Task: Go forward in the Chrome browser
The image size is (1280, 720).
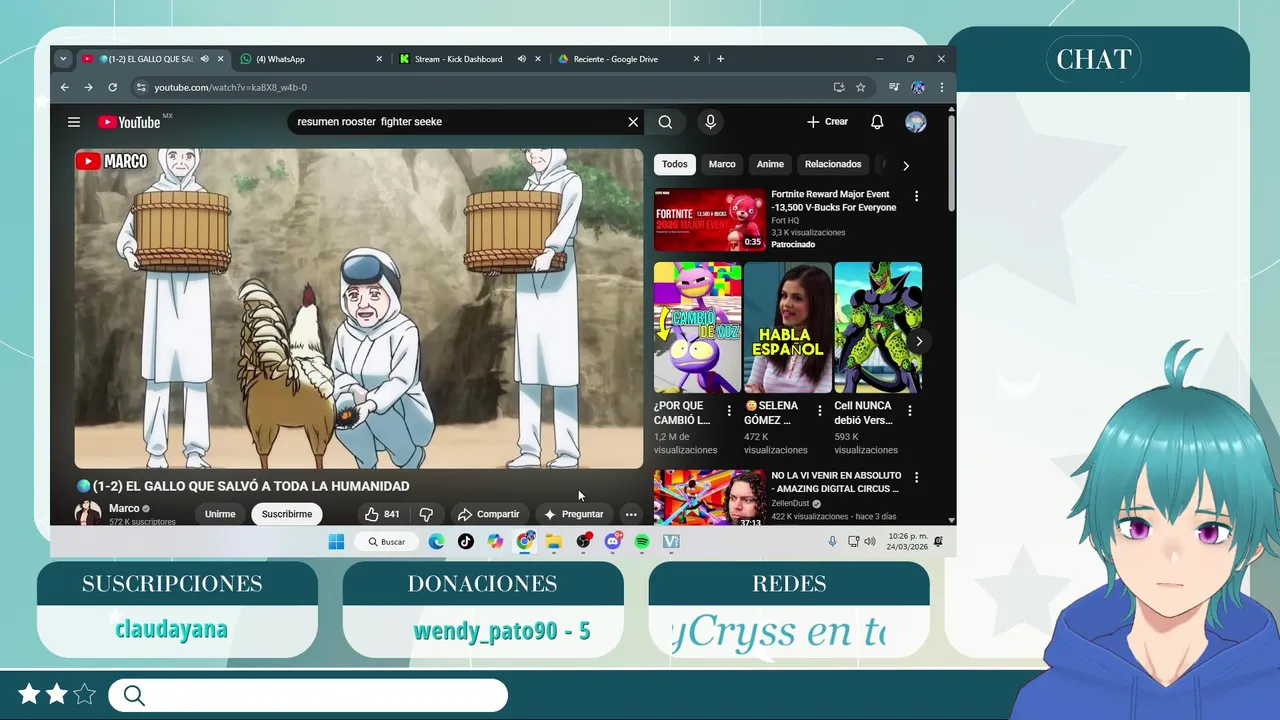Action: tap(88, 87)
